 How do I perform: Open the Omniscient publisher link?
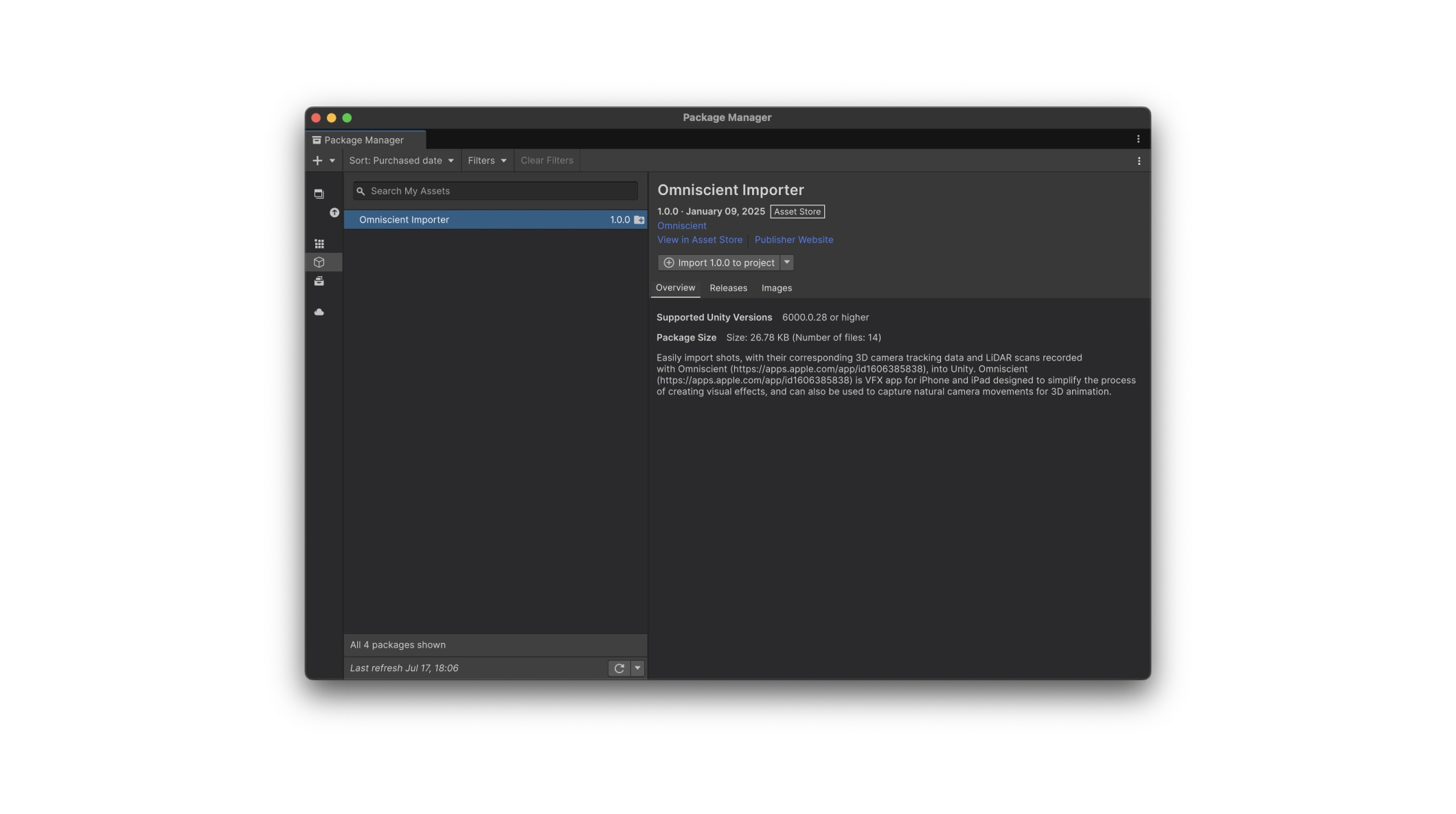coord(681,226)
